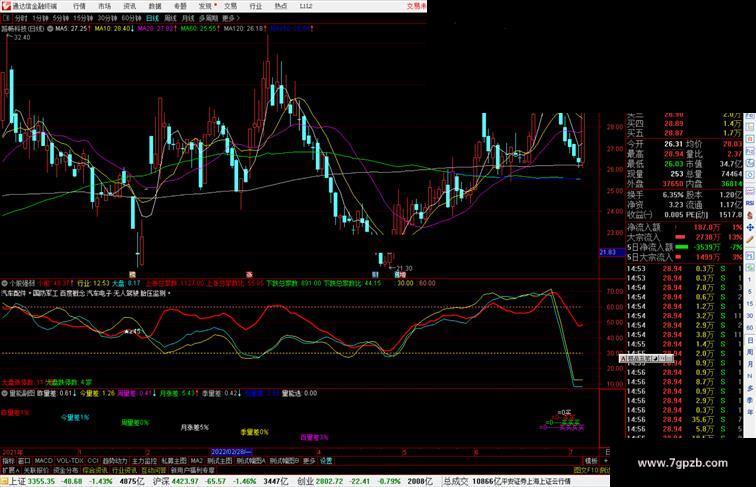The image size is (756, 487).
Task: Switch to 30-minute via sidebar '30'
Action: (x=750, y=315)
